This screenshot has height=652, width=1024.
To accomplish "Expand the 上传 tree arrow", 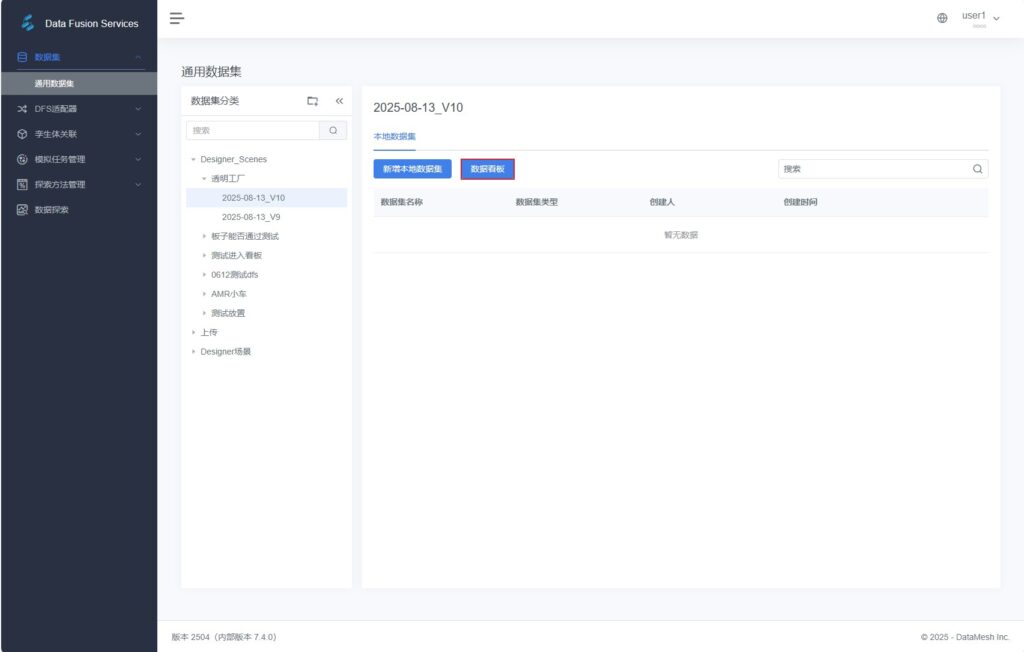I will click(x=193, y=333).
